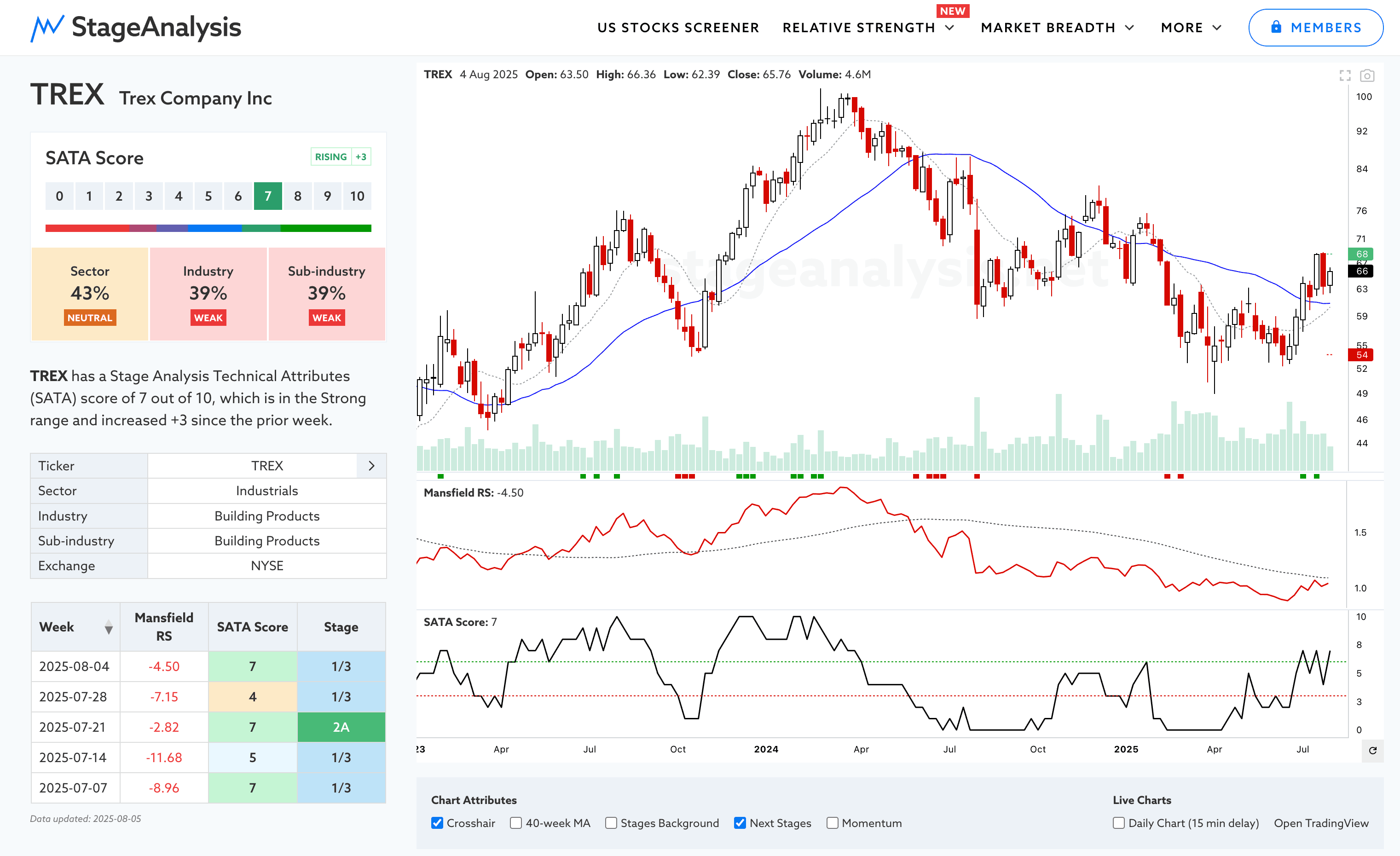Enable the Stages Background checkbox
The width and height of the screenshot is (1400, 856).
click(x=611, y=823)
